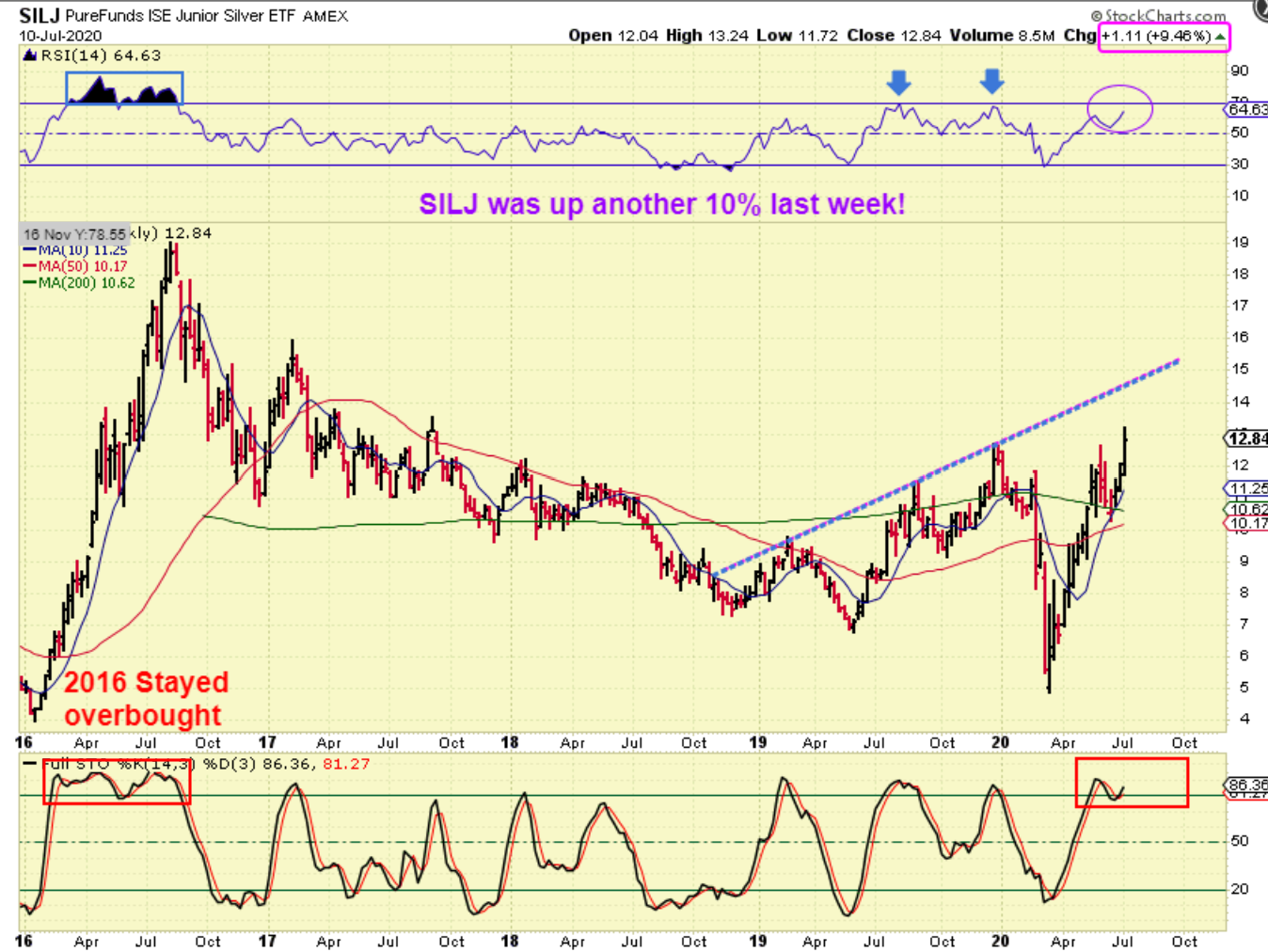Image resolution: width=1268 pixels, height=952 pixels.
Task: Click the gray "16 Nov Y:78.55" tooltip
Action: (74, 233)
